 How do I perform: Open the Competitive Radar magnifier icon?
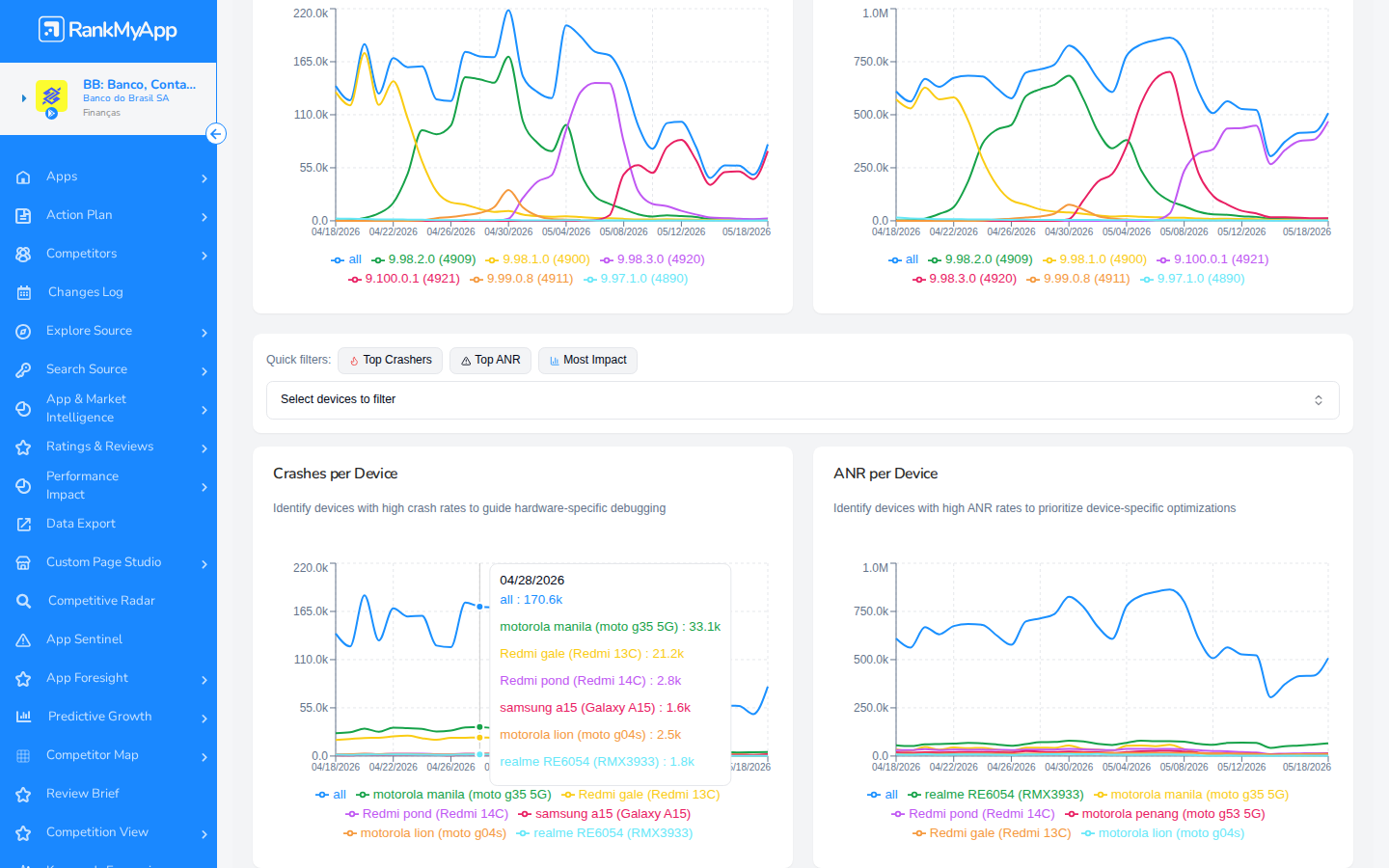pyautogui.click(x=23, y=602)
